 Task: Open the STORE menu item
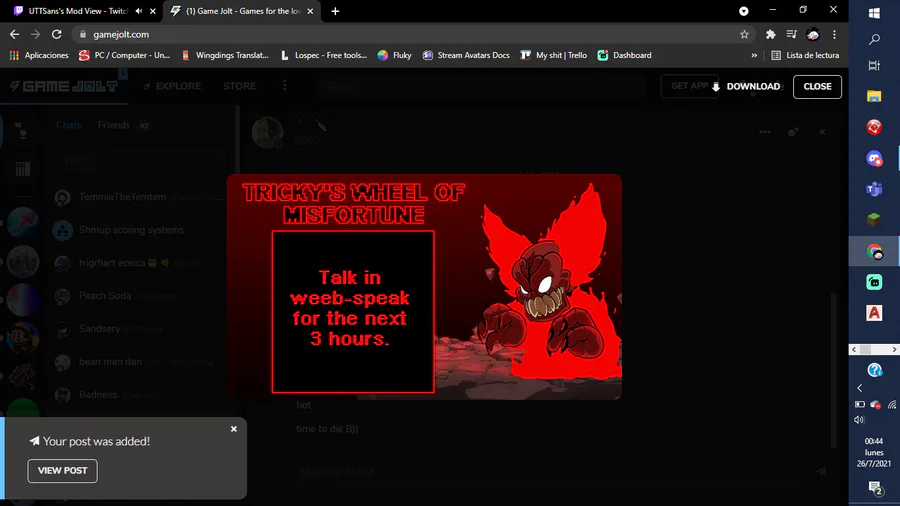pos(239,86)
